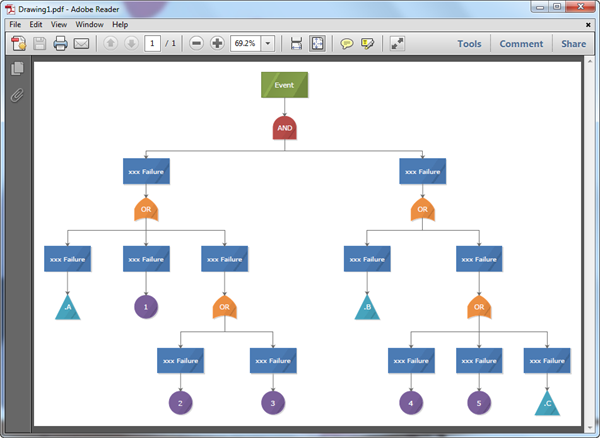
Task: Close the document with menu bar X
Action: 588,25
